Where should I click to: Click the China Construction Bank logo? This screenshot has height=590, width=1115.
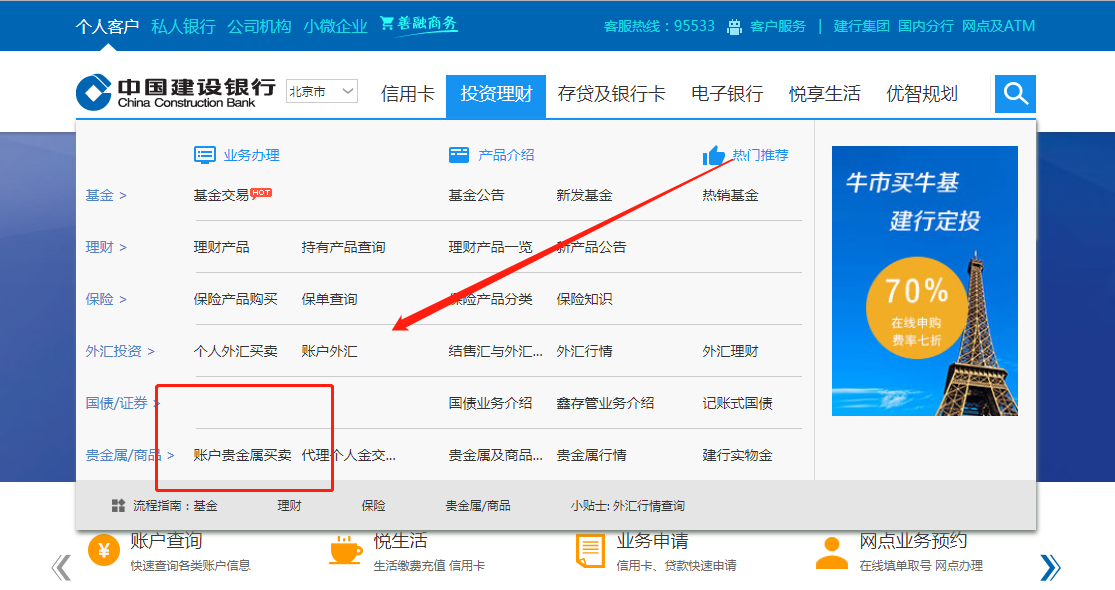(x=176, y=92)
